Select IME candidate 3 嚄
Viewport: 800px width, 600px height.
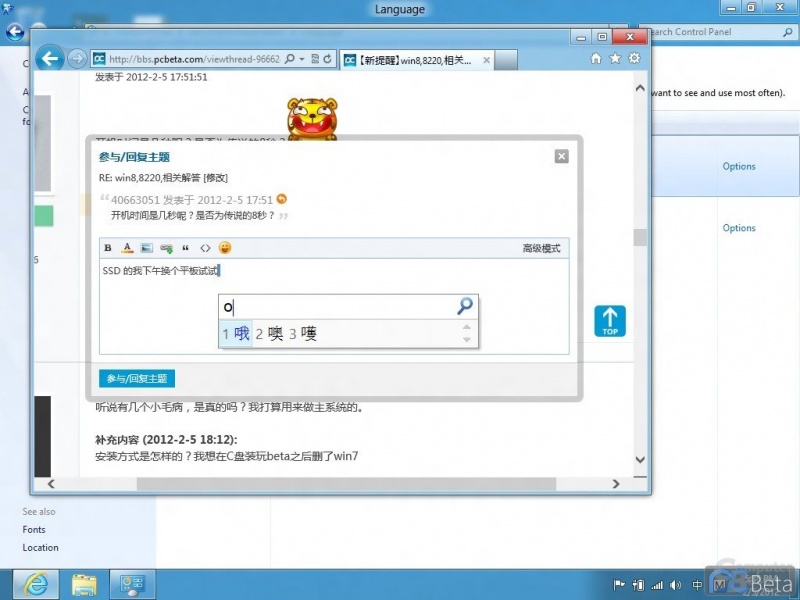[x=303, y=334]
